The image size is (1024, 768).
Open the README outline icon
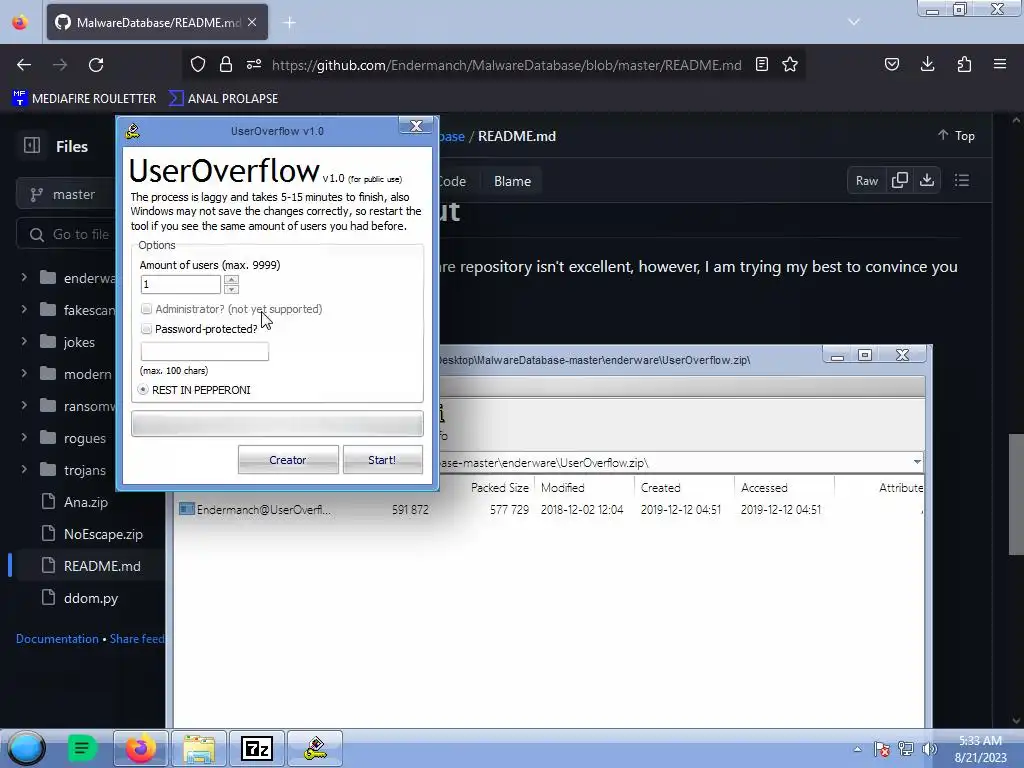click(x=961, y=181)
